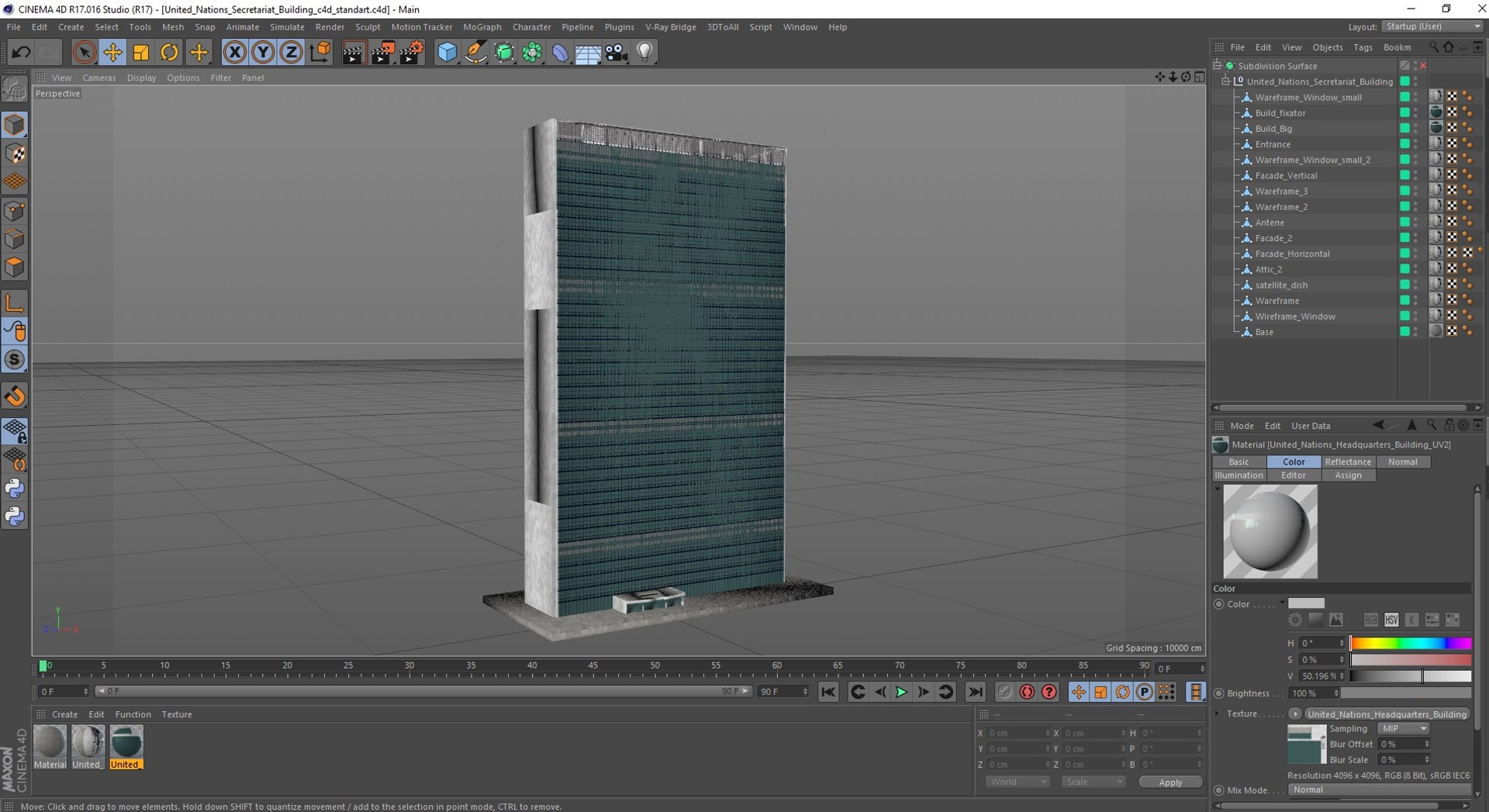Image resolution: width=1489 pixels, height=812 pixels.
Task: Open the Objects manager Tags menu
Action: [x=1363, y=47]
